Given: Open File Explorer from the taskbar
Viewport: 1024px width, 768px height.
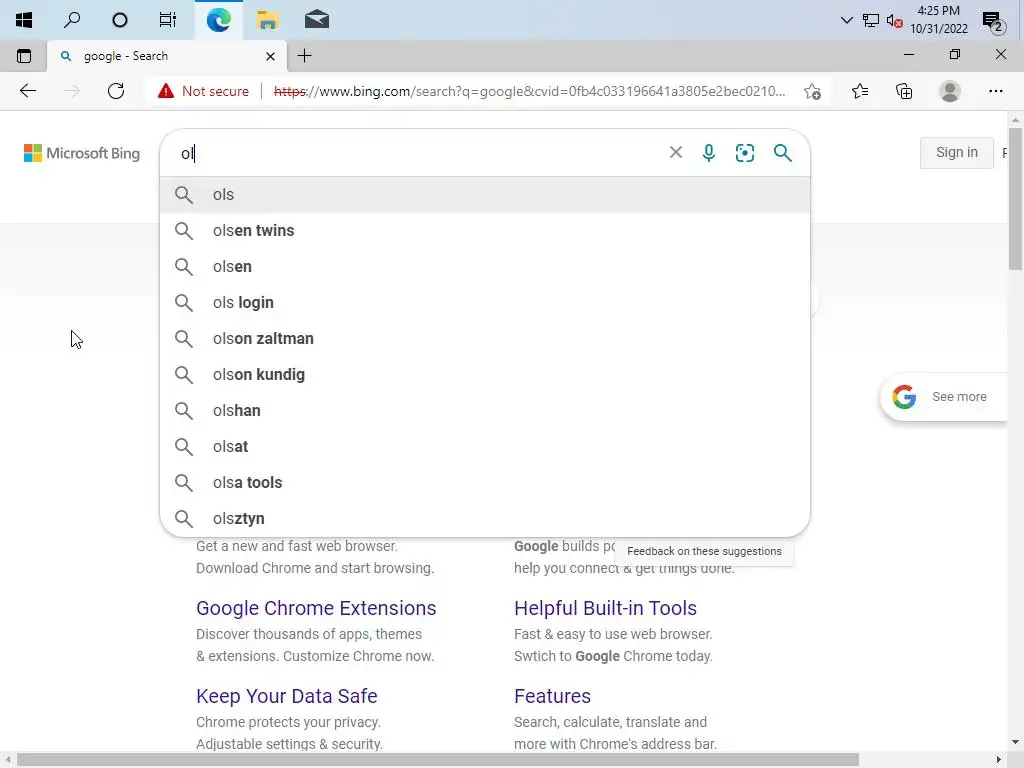Looking at the screenshot, I should [267, 20].
